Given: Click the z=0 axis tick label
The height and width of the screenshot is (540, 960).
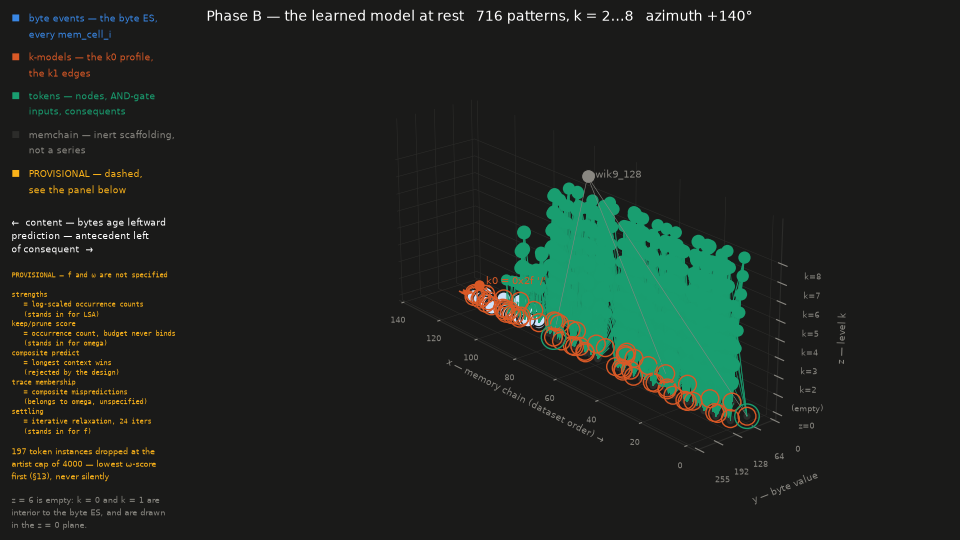Looking at the screenshot, I should click(x=806, y=426).
